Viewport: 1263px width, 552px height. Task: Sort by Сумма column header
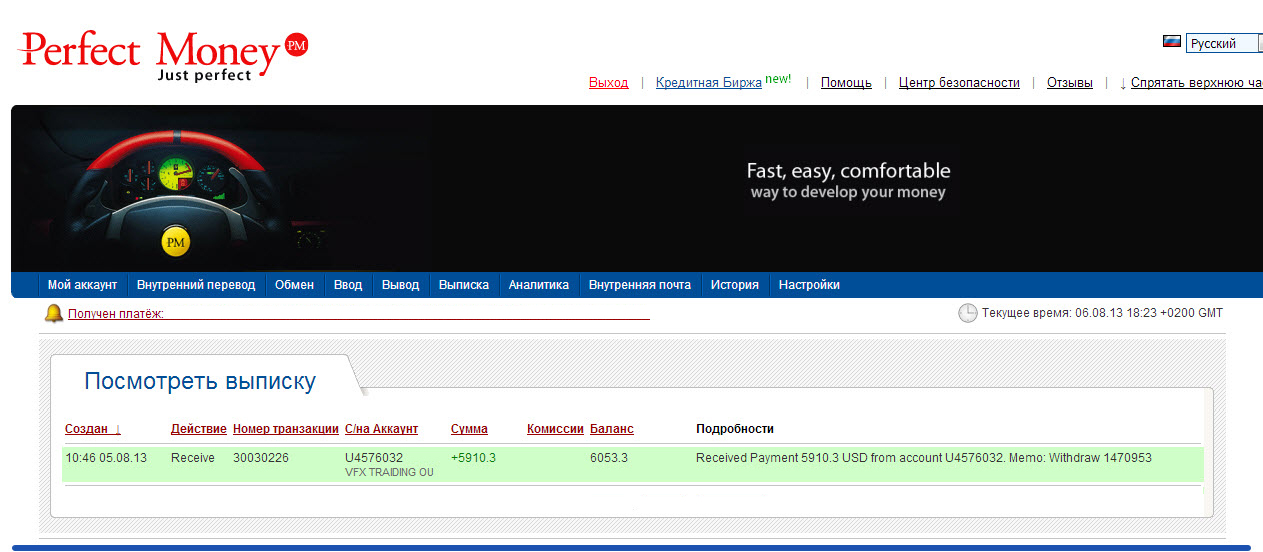(469, 429)
